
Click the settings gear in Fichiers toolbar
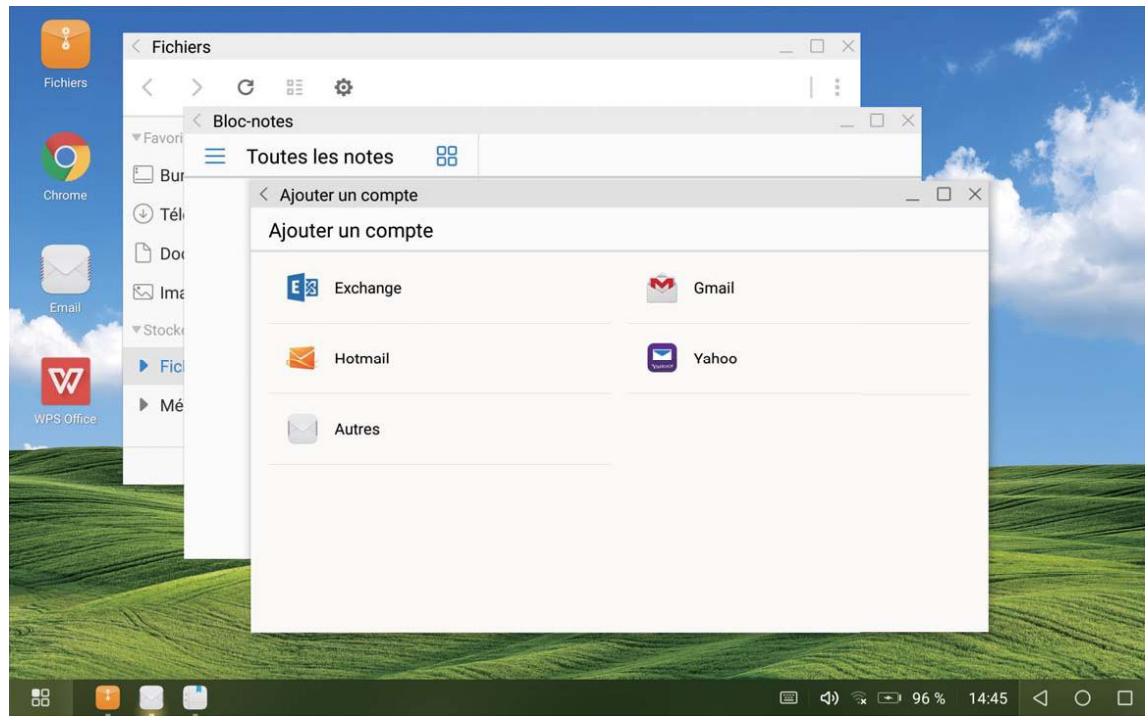tap(341, 88)
